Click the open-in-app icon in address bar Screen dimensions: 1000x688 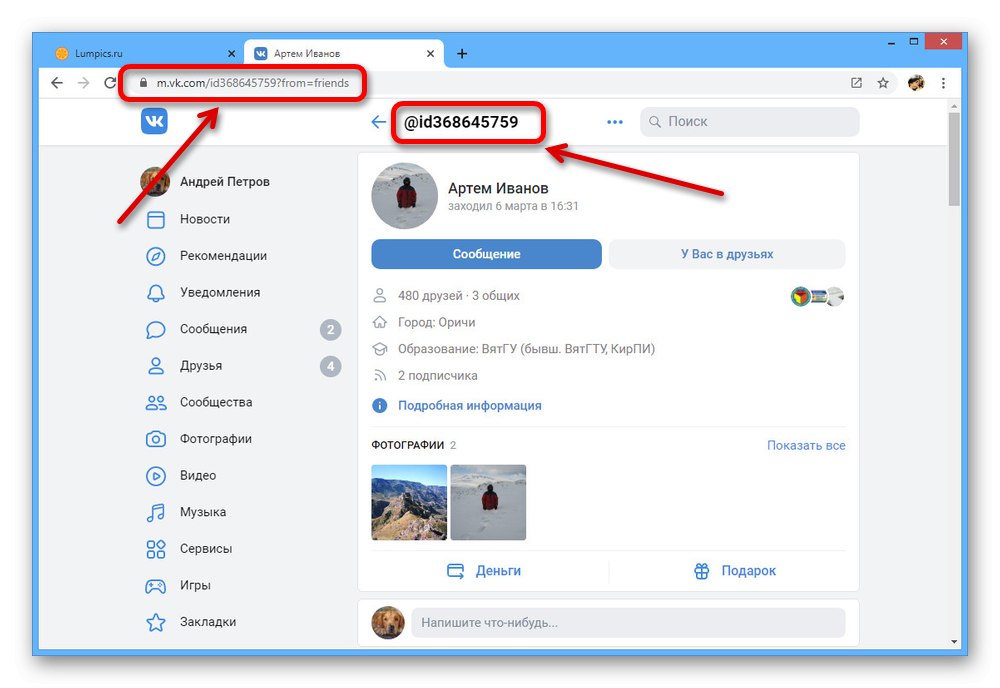[x=857, y=83]
